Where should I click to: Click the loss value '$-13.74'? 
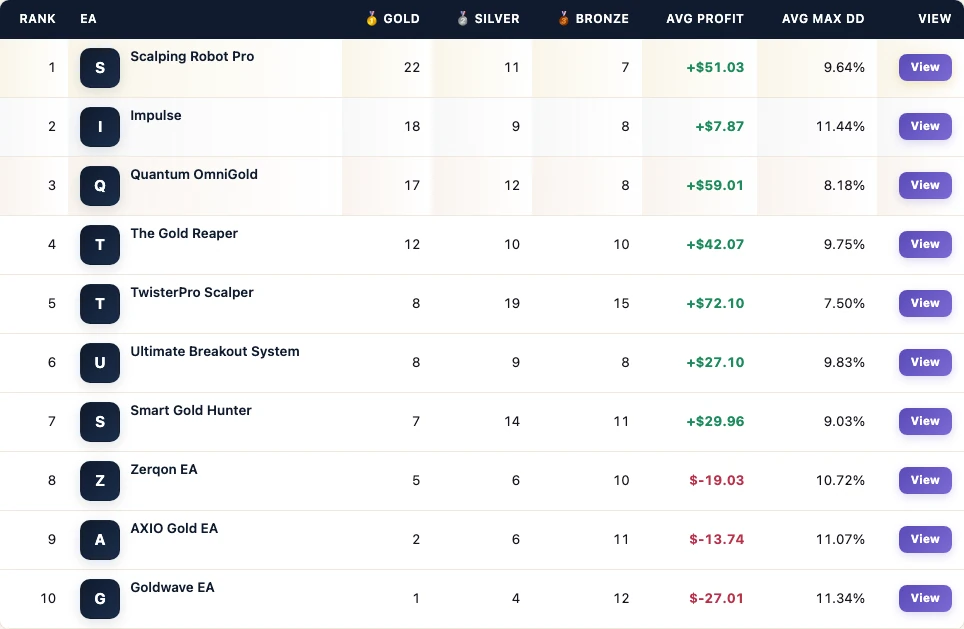(716, 540)
